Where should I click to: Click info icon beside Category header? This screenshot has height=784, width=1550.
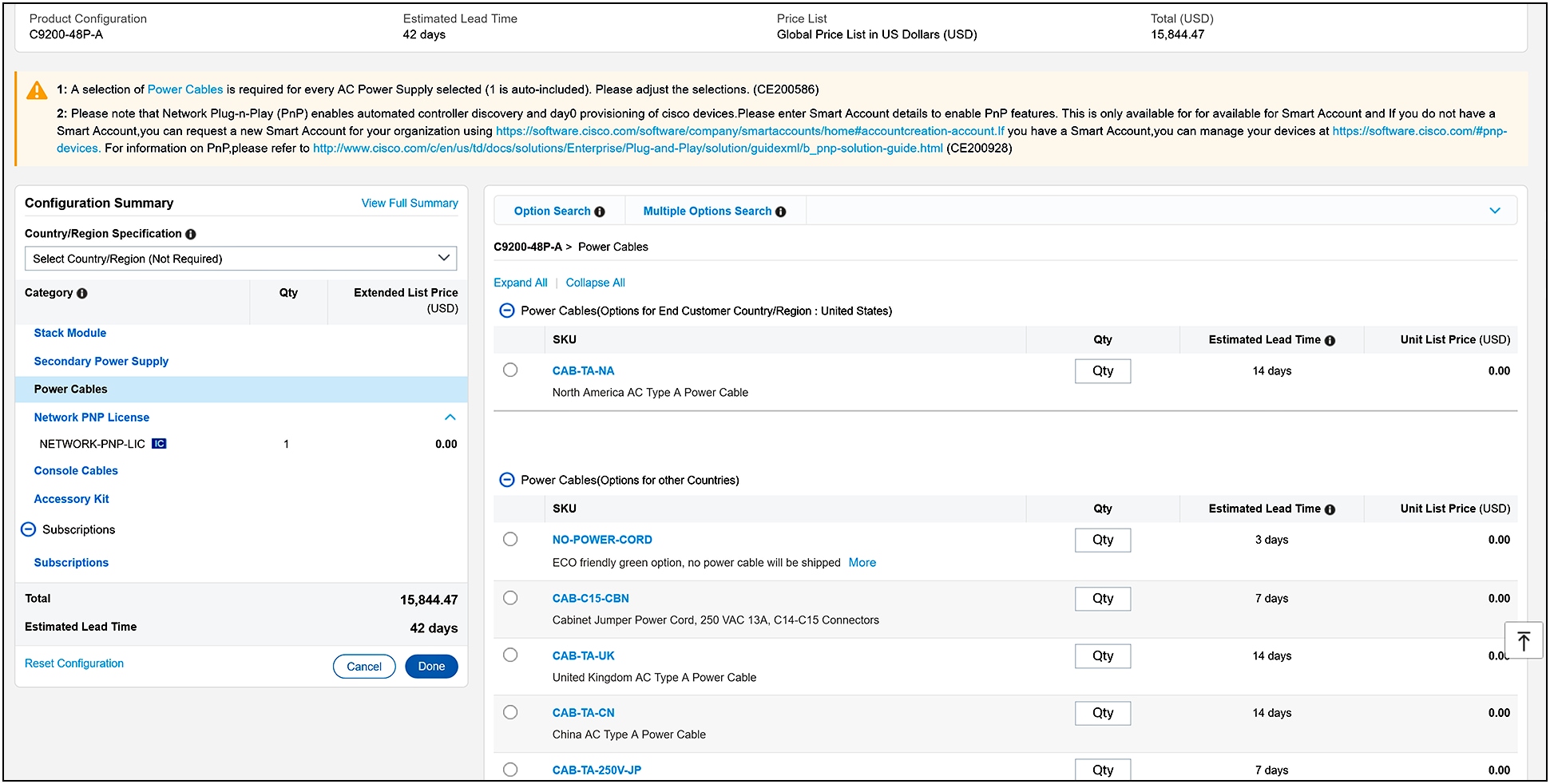pos(82,293)
